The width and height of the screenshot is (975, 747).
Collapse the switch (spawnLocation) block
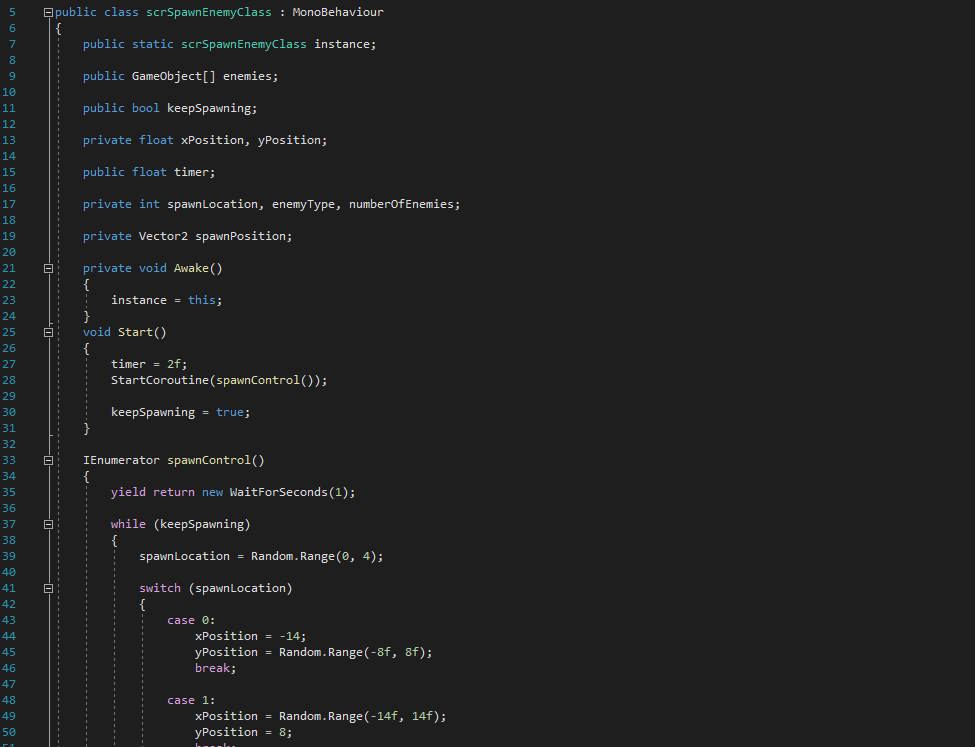47,588
